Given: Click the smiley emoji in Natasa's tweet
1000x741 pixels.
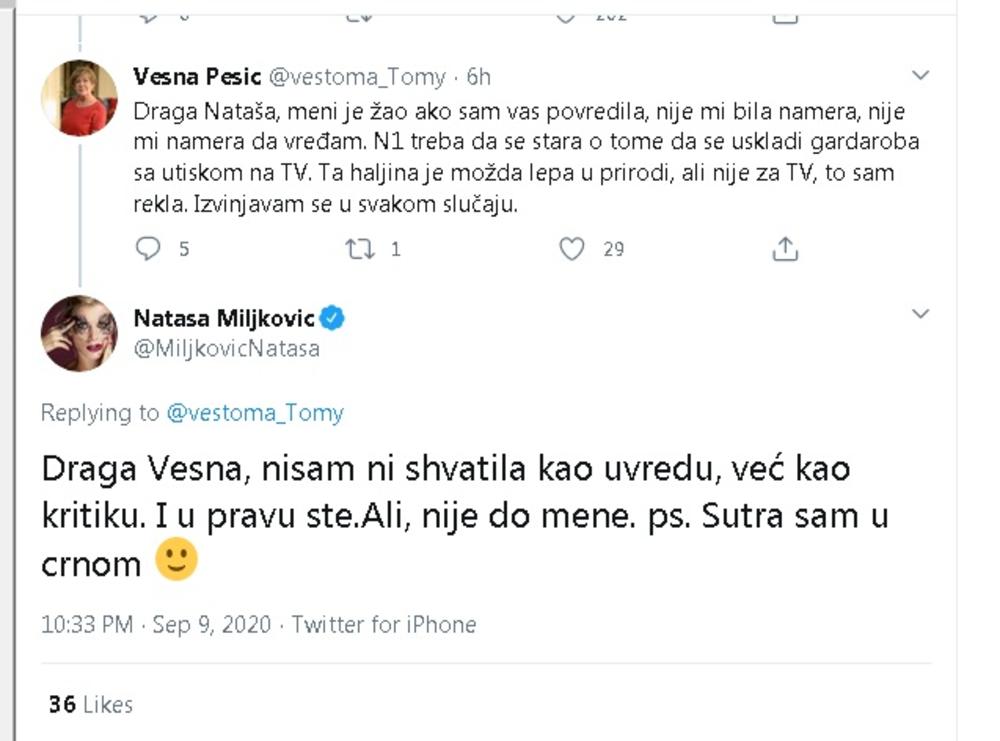Looking at the screenshot, I should (177, 562).
